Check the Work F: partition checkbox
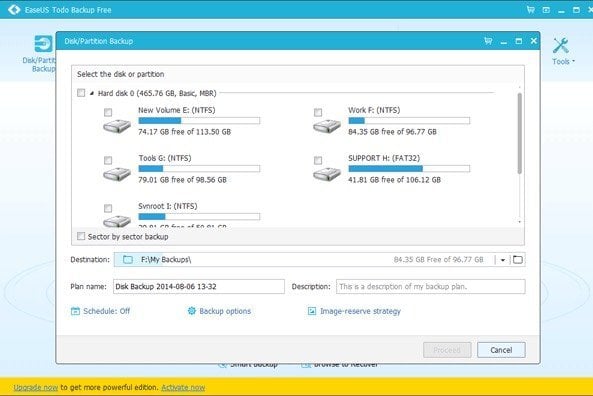This screenshot has height=396, width=593. coord(318,112)
